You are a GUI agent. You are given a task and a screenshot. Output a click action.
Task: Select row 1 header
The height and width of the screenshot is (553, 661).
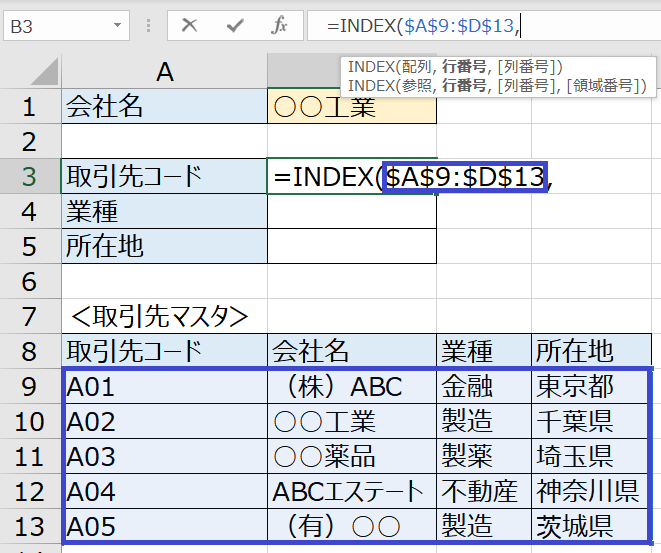click(30, 106)
